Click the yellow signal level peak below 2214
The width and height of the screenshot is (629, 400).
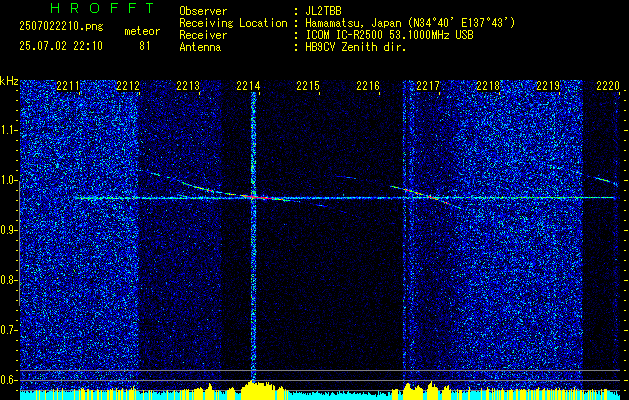(259, 390)
